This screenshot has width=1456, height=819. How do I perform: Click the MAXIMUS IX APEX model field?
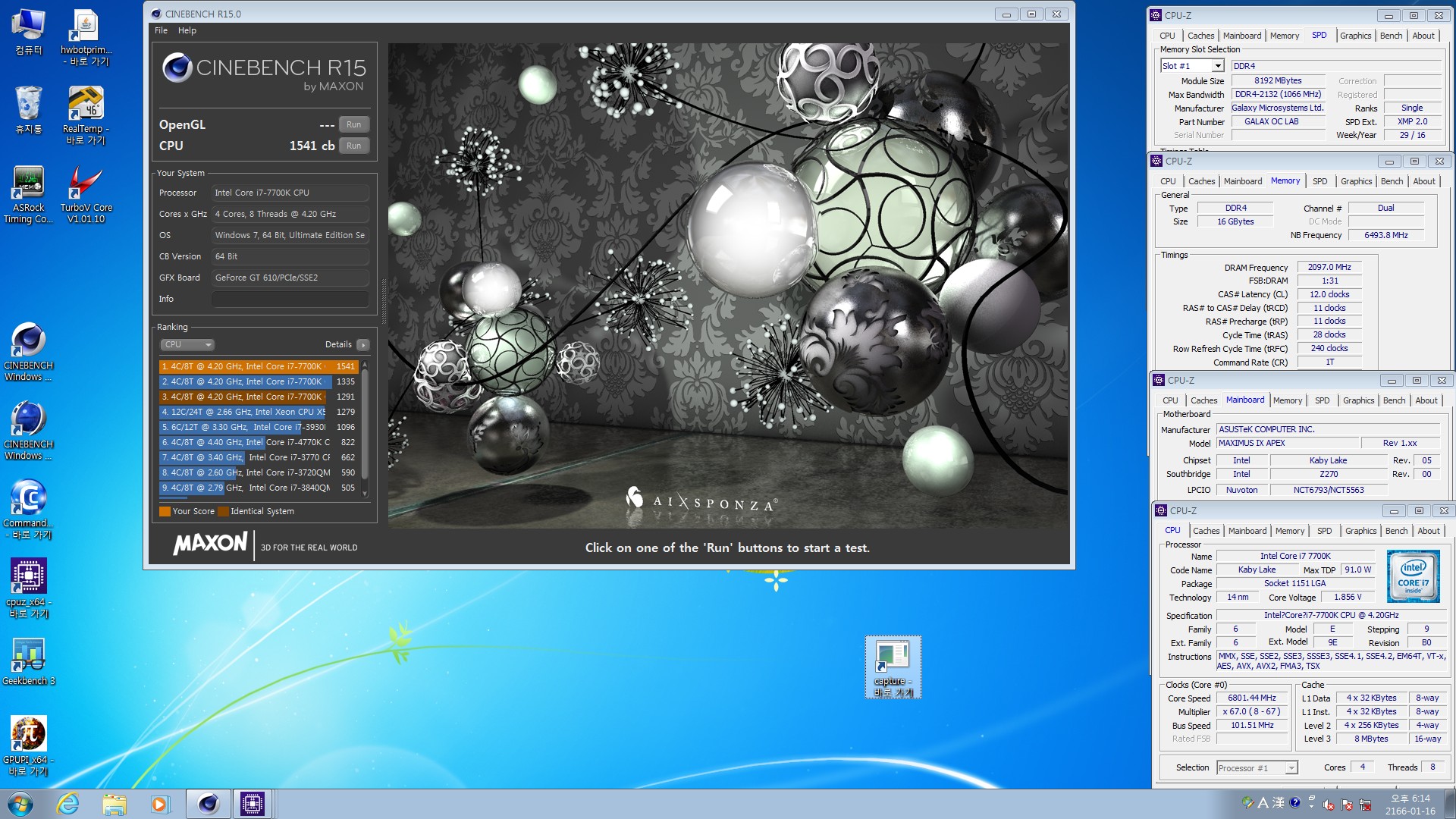(1288, 443)
